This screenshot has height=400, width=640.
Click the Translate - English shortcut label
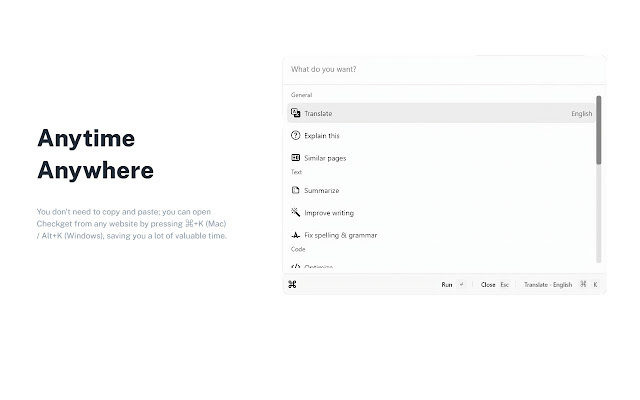(x=548, y=284)
